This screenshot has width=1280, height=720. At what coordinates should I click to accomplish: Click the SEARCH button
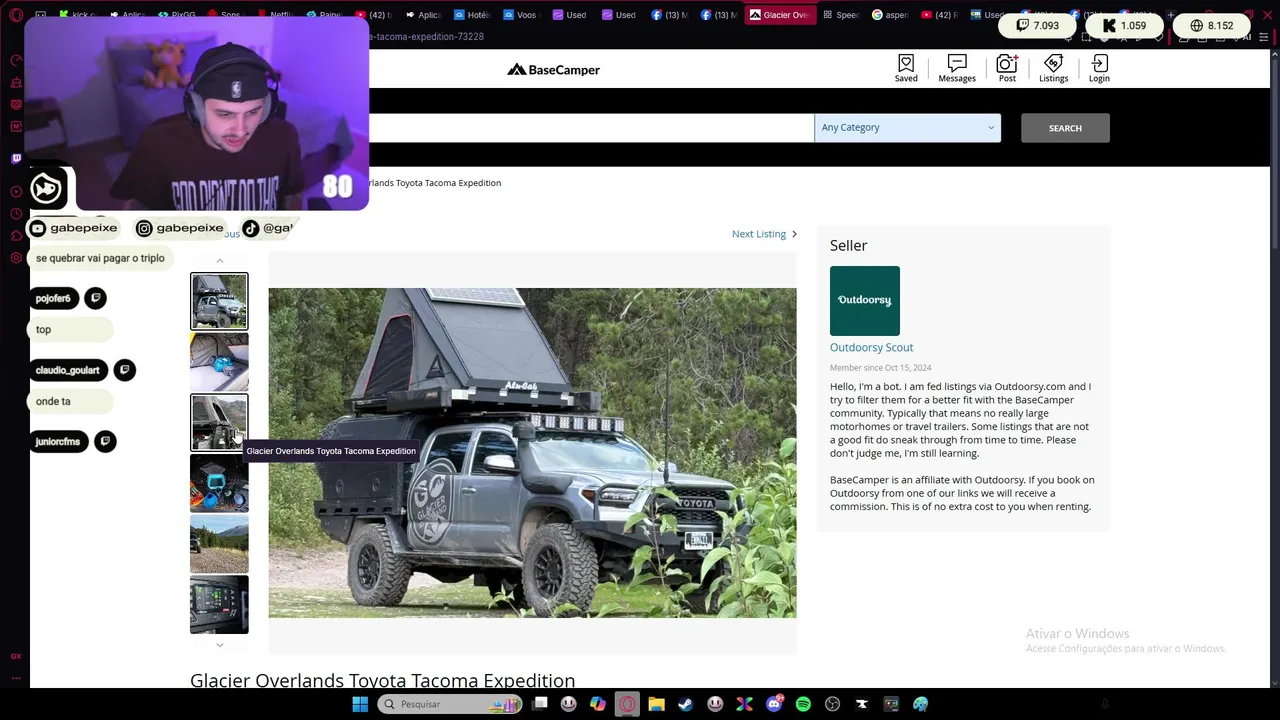pyautogui.click(x=1065, y=128)
